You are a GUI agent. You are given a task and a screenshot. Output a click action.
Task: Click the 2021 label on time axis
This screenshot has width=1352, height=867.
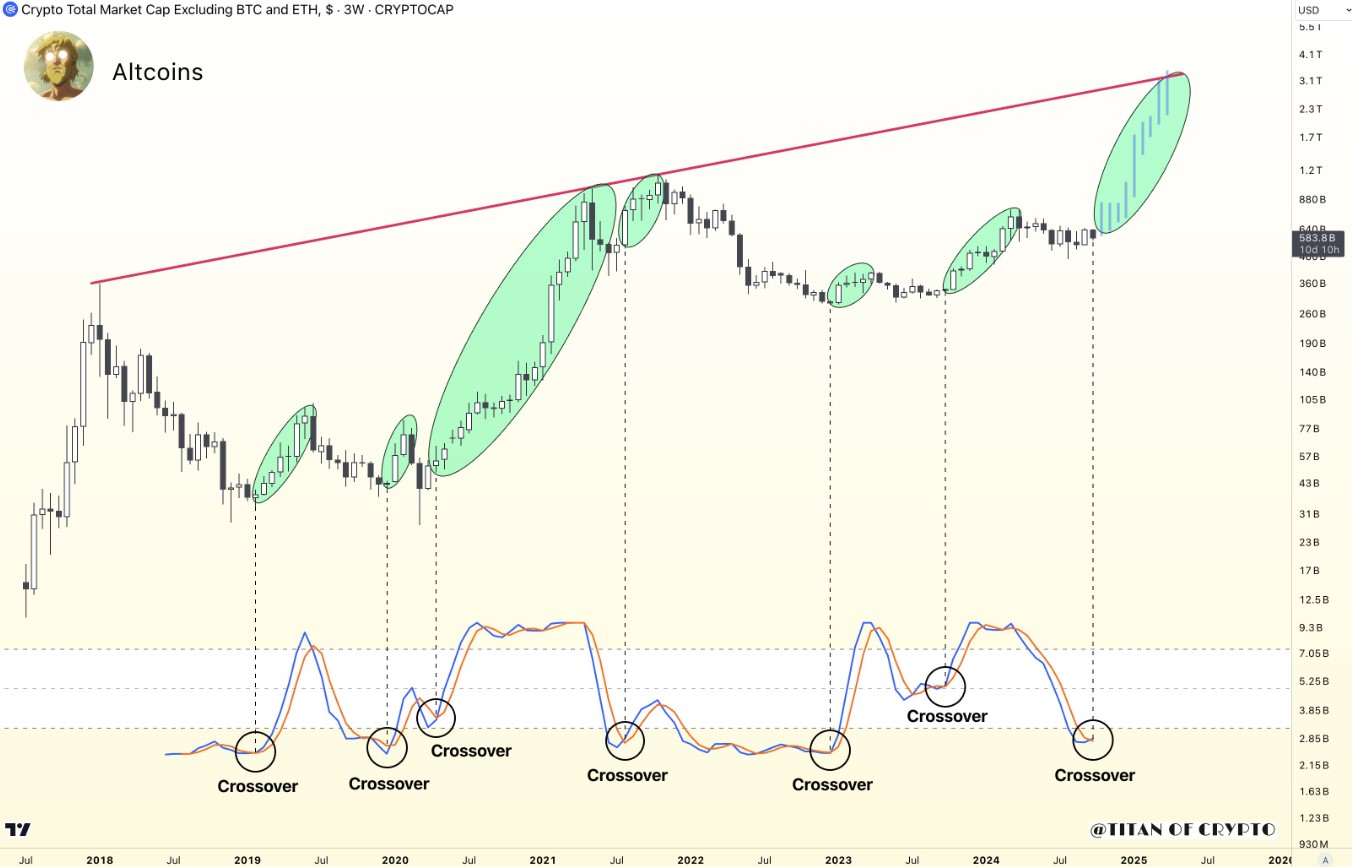[543, 859]
